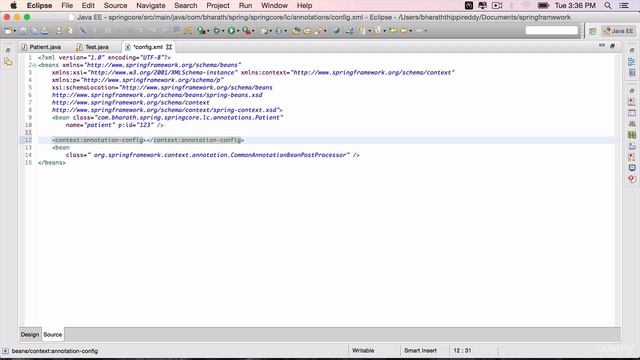Collapse the beans element fold marker
Image resolution: width=640 pixels, height=360 pixels.
pos(34,65)
